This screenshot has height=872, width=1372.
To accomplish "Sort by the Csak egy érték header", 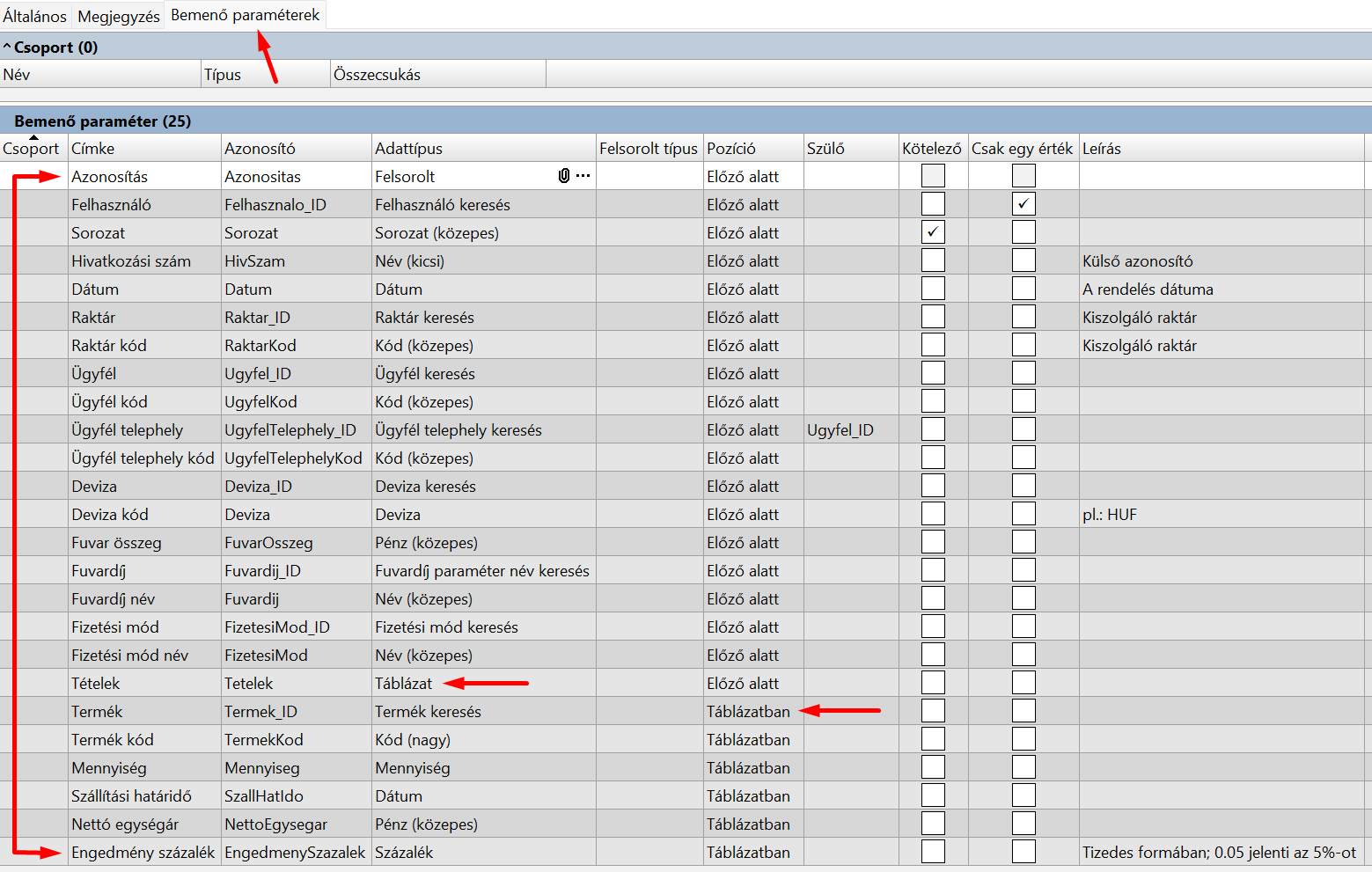I will 1023,148.
